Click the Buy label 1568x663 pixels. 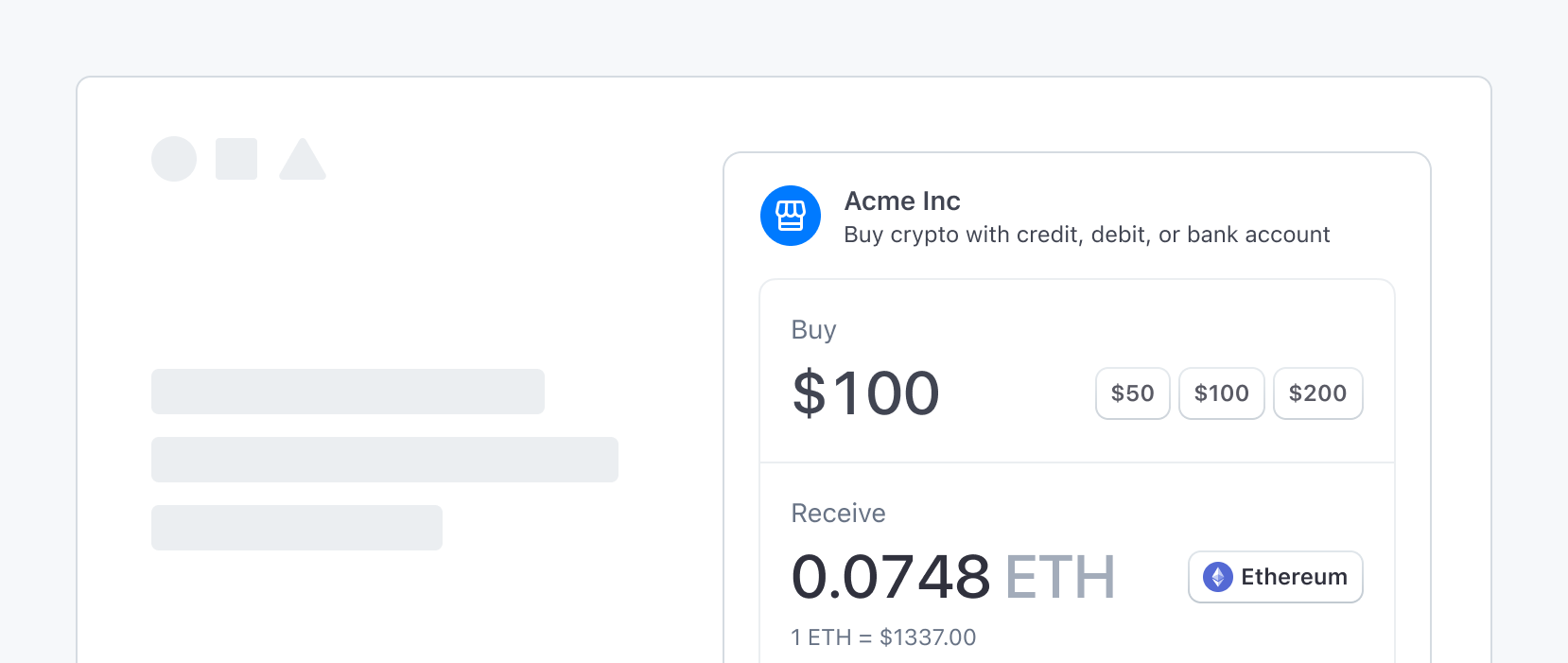click(813, 330)
